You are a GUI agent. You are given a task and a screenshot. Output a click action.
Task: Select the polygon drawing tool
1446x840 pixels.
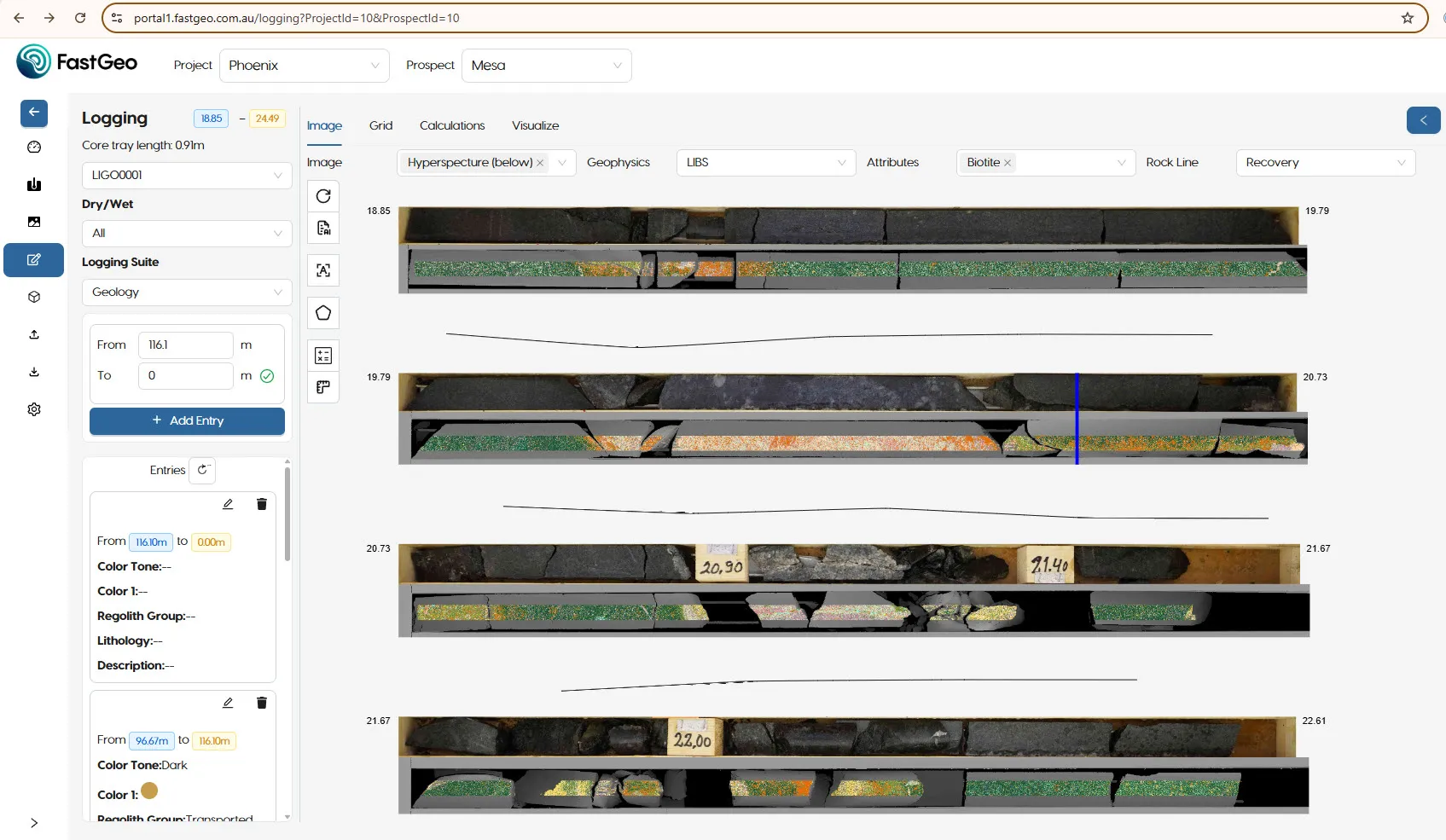click(323, 313)
